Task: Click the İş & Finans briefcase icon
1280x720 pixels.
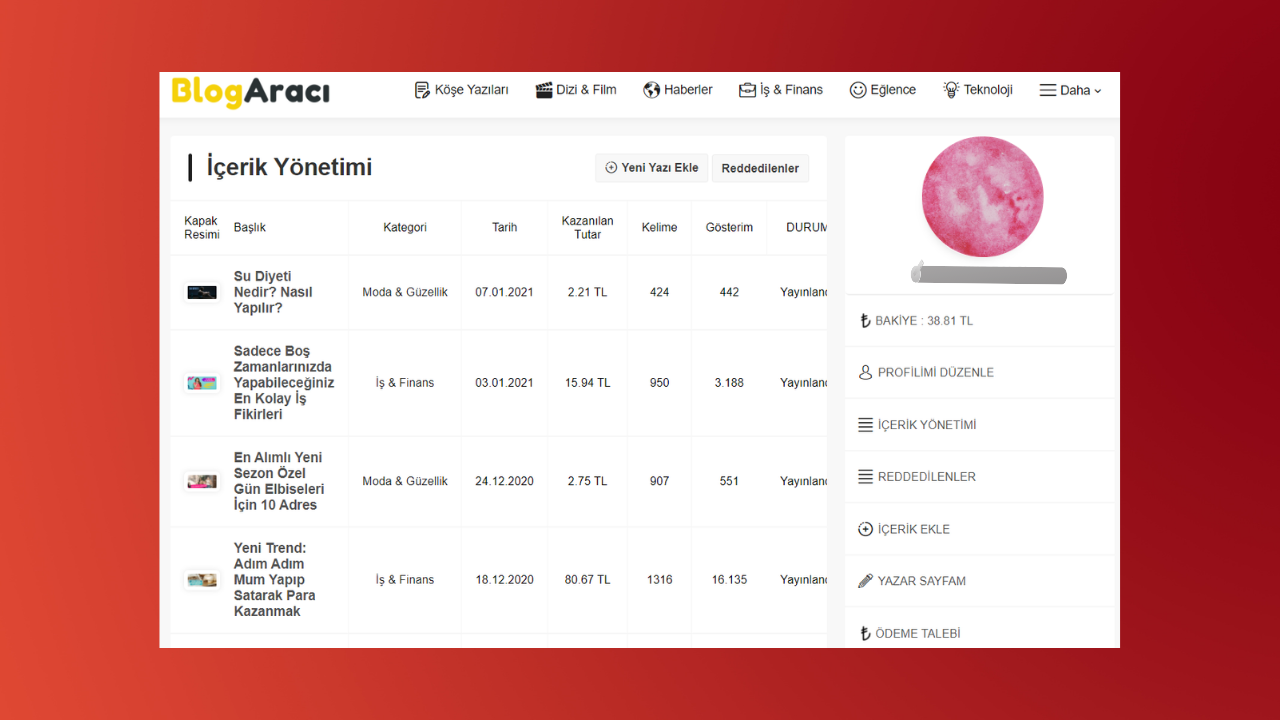Action: pyautogui.click(x=747, y=90)
